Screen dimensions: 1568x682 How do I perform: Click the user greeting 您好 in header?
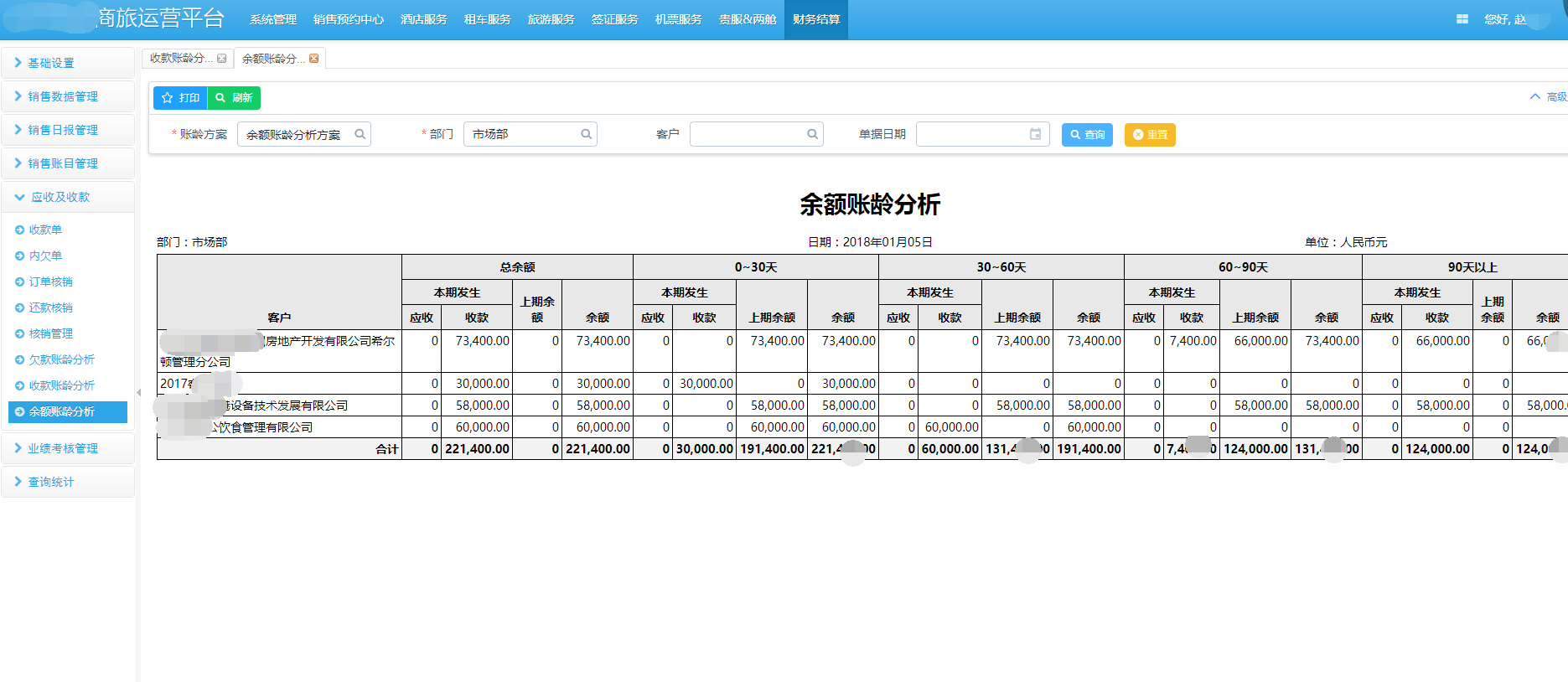pyautogui.click(x=1505, y=19)
